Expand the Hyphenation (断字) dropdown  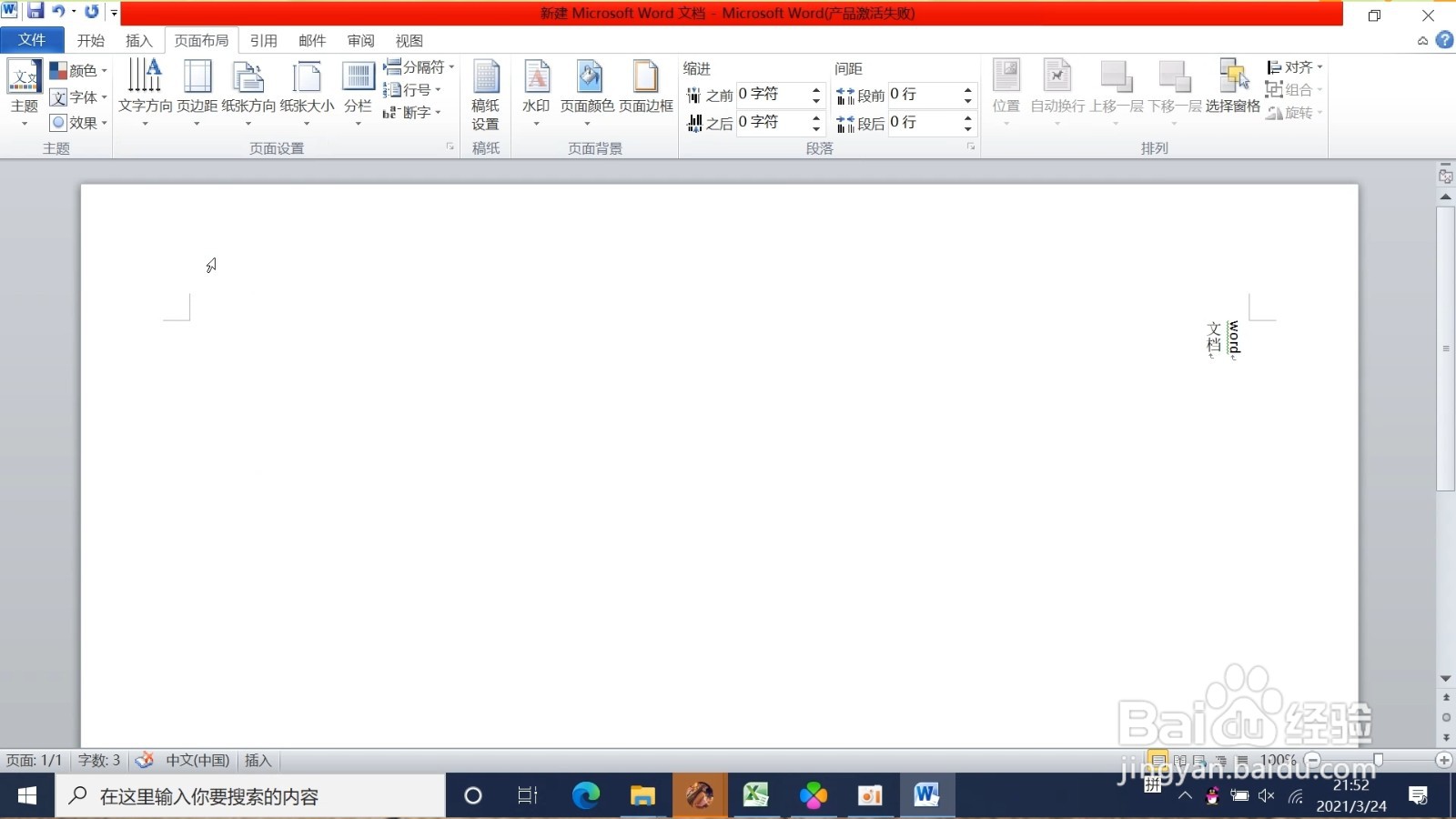pyautogui.click(x=412, y=112)
